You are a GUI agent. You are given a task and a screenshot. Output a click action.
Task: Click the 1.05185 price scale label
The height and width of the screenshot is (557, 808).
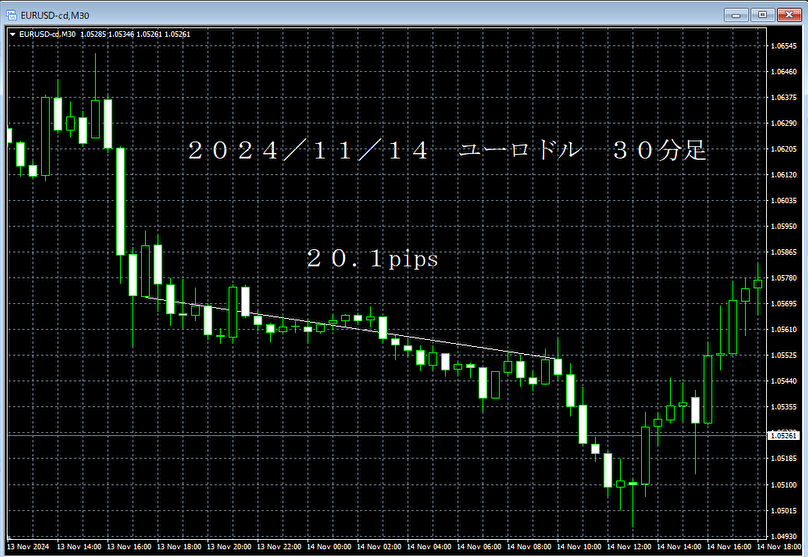(783, 458)
